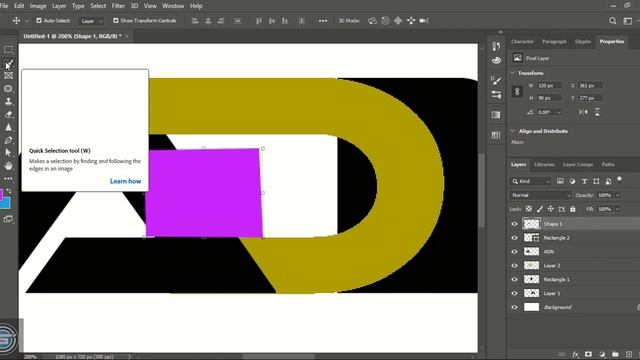Toggle the layer filter on/off switch

pos(620,180)
